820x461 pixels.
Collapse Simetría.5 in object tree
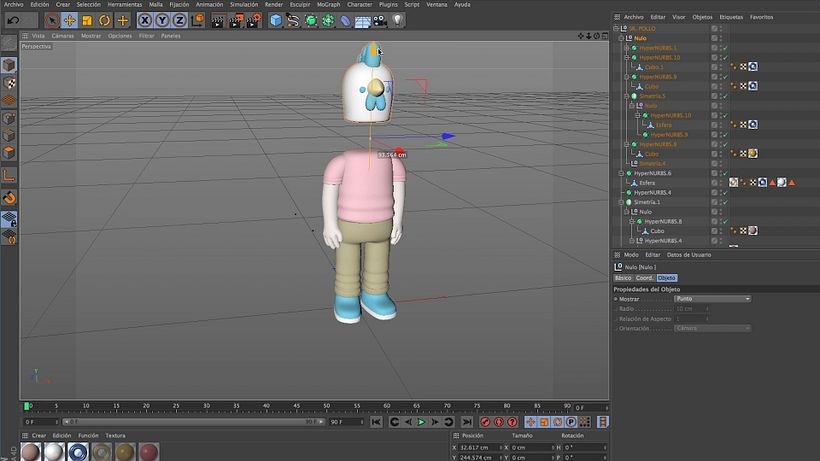(x=627, y=96)
